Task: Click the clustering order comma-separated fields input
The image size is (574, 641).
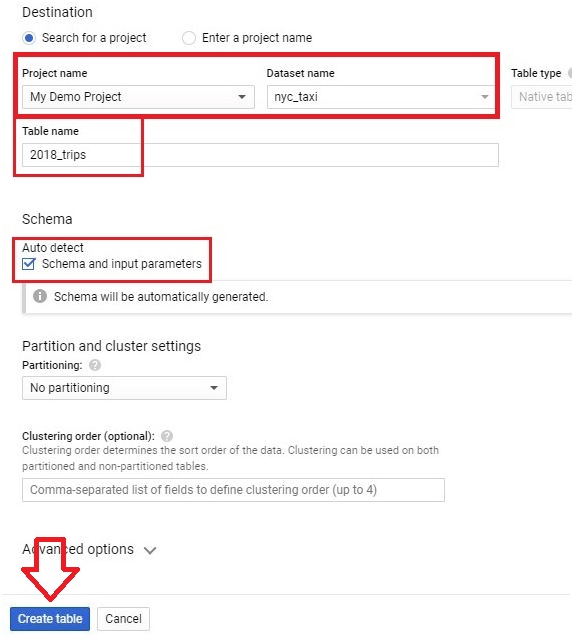Action: pyautogui.click(x=233, y=490)
